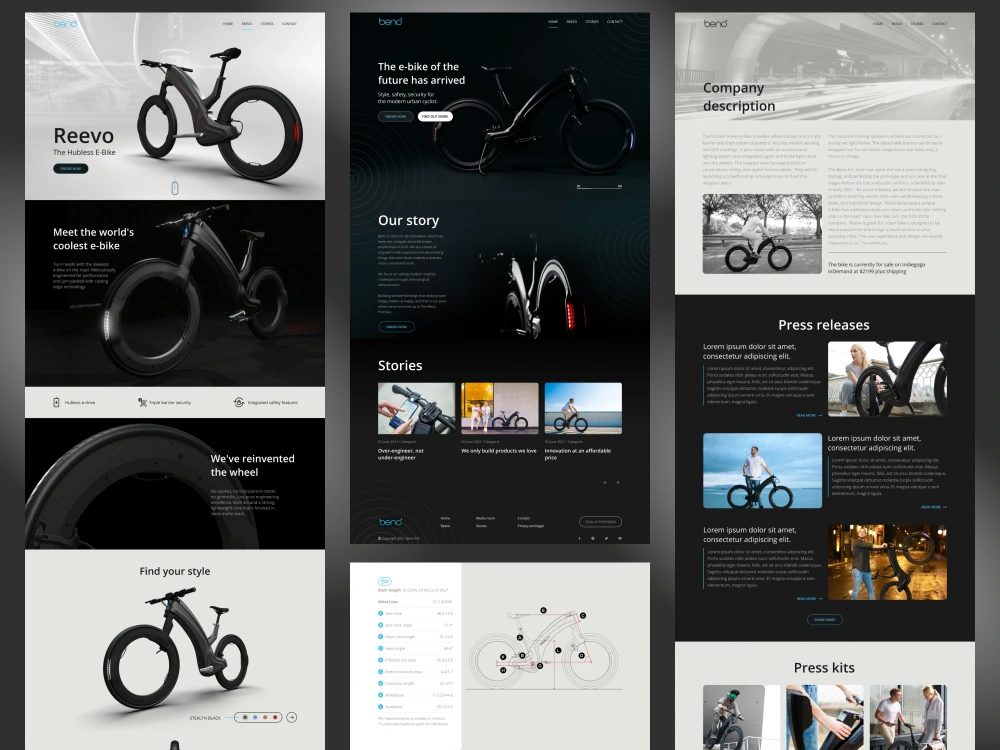Click the Order Now button
This screenshot has height=750, width=1000.
(396, 117)
